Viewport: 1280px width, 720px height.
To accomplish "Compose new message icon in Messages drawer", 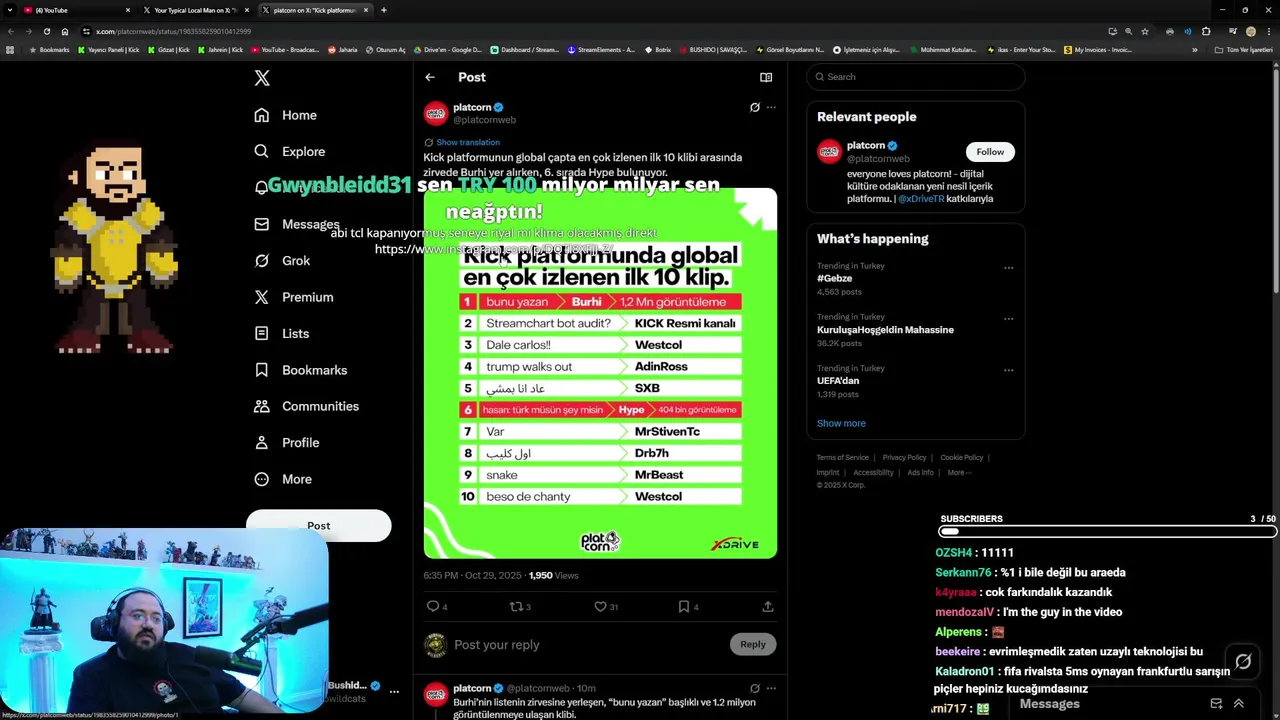I will point(1216,704).
